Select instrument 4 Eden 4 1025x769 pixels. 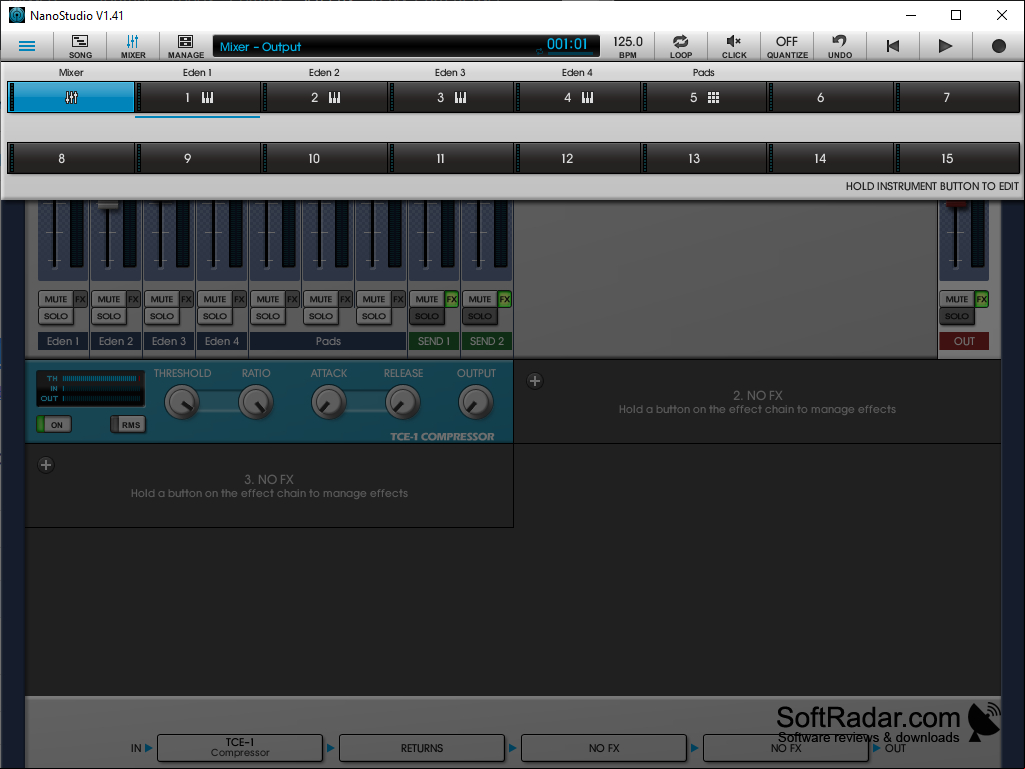(x=577, y=97)
